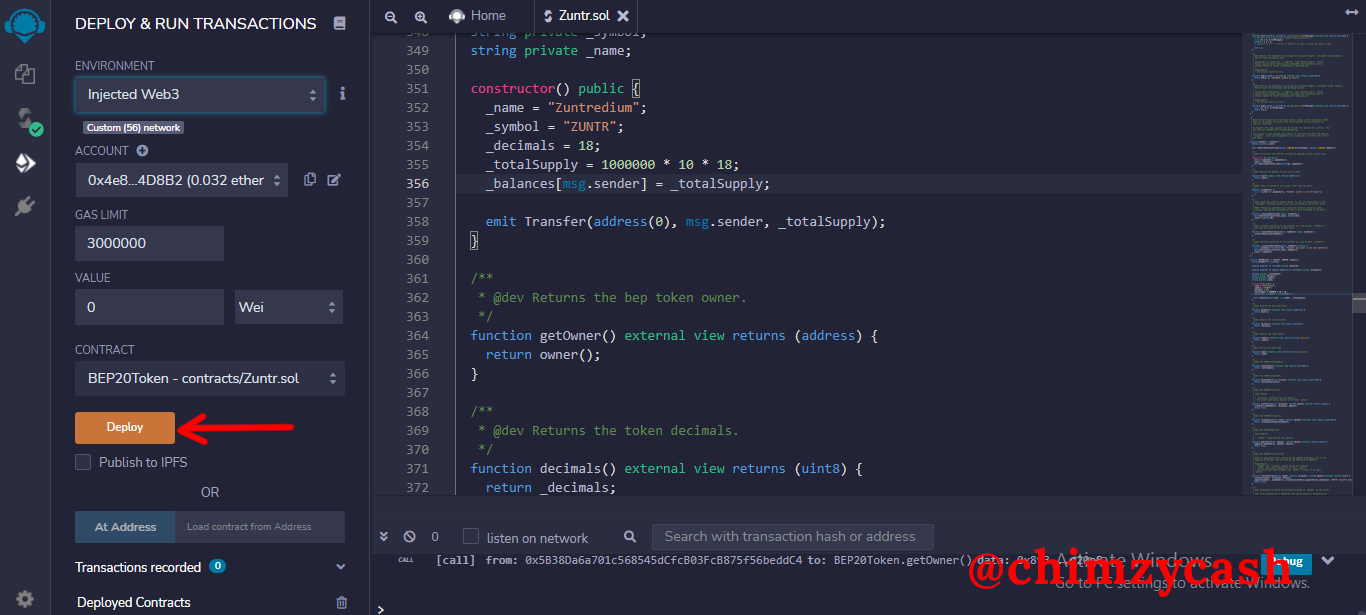Click the Gas Limit input field
Screen dimensions: 1366x615
pos(149,243)
